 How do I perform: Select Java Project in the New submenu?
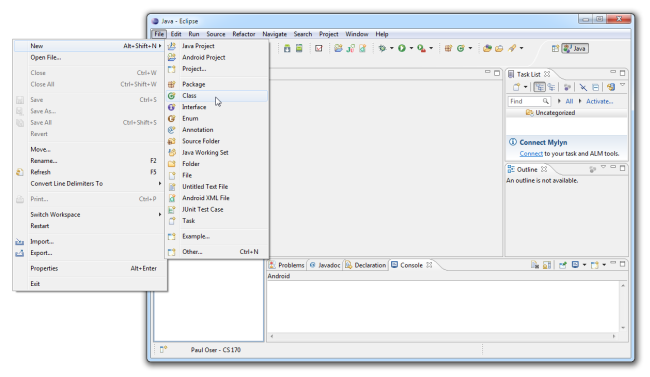217,46
